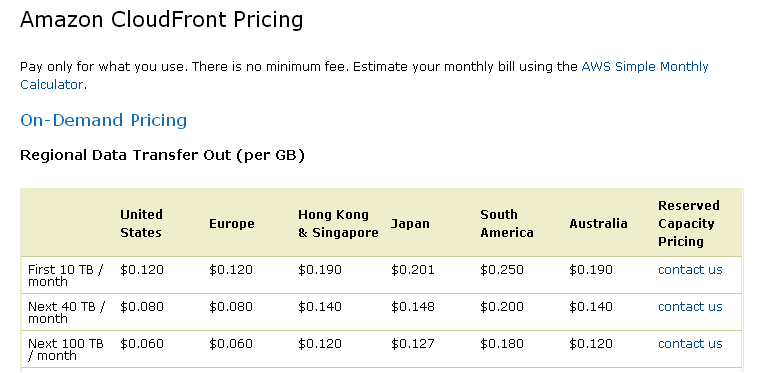Click the Europe column header
767x373 pixels.
232,223
